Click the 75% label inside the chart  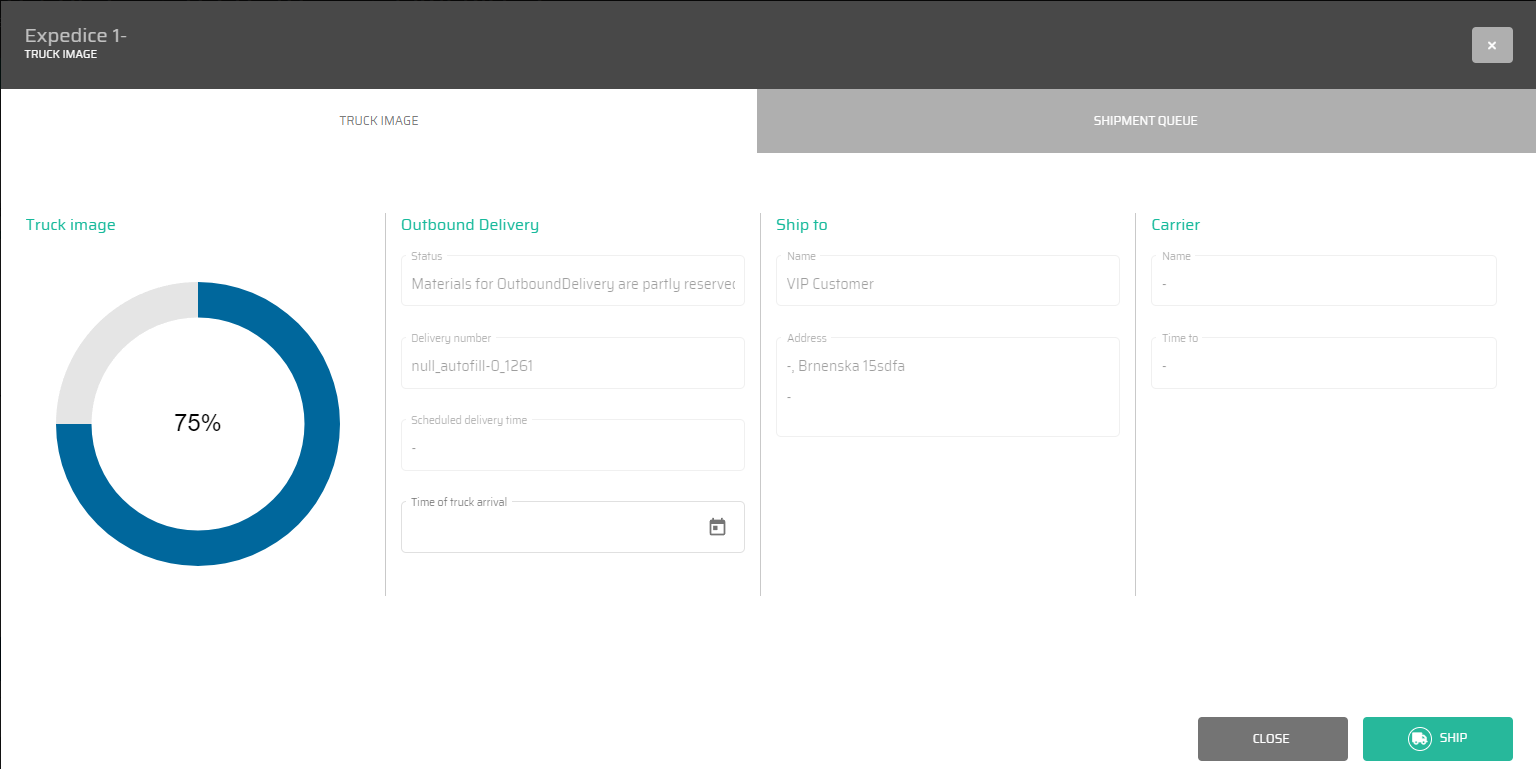tap(197, 423)
